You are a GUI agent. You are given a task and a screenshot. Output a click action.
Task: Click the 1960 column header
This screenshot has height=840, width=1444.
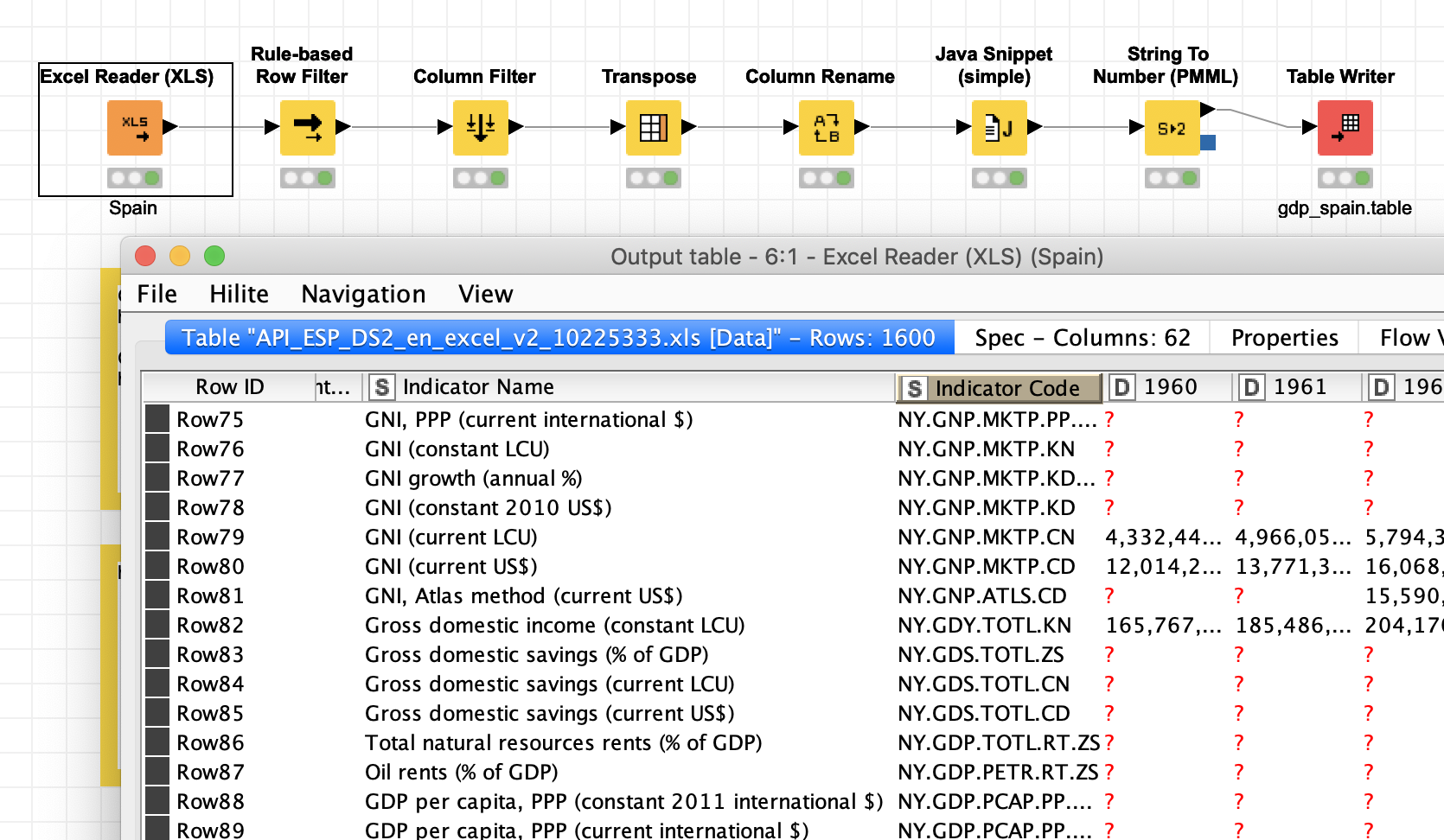[1169, 387]
